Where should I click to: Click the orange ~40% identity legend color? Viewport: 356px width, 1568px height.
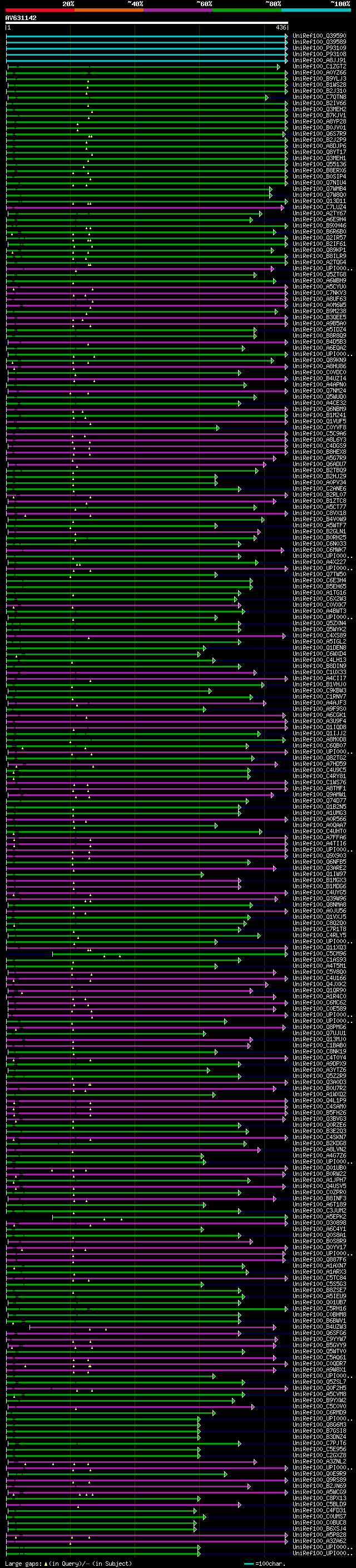point(109,10)
